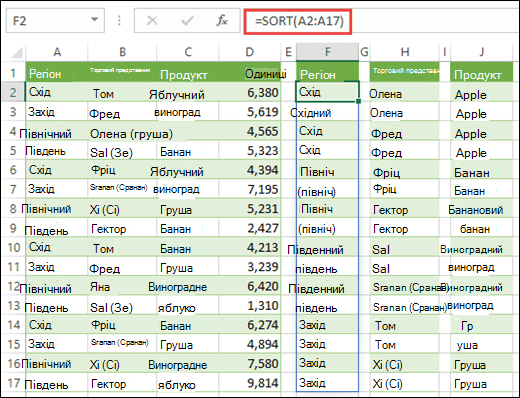The width and height of the screenshot is (520, 398).
Task: Open the Insert Function fx button
Action: pyautogui.click(x=222, y=21)
